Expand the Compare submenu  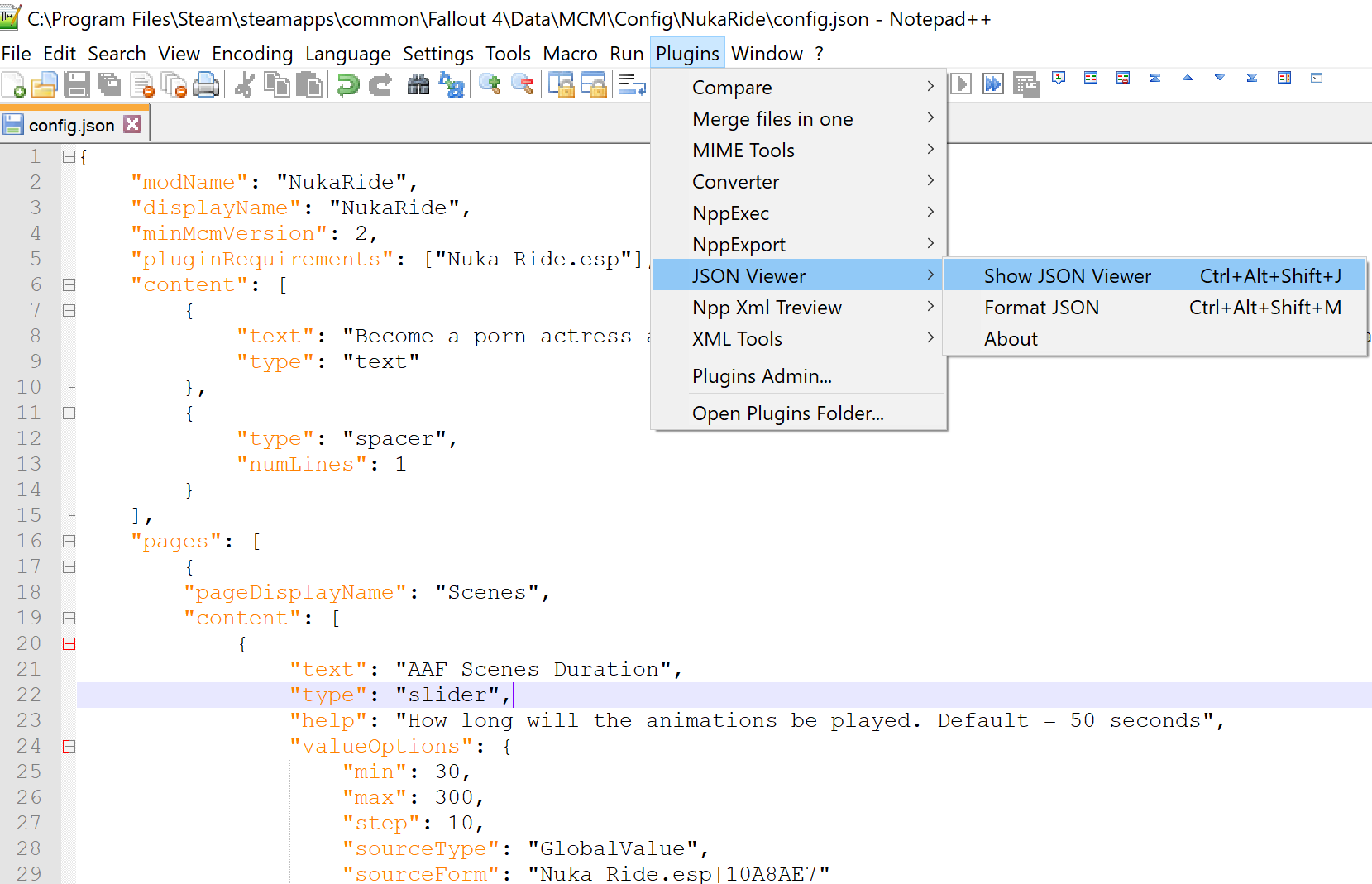point(799,87)
